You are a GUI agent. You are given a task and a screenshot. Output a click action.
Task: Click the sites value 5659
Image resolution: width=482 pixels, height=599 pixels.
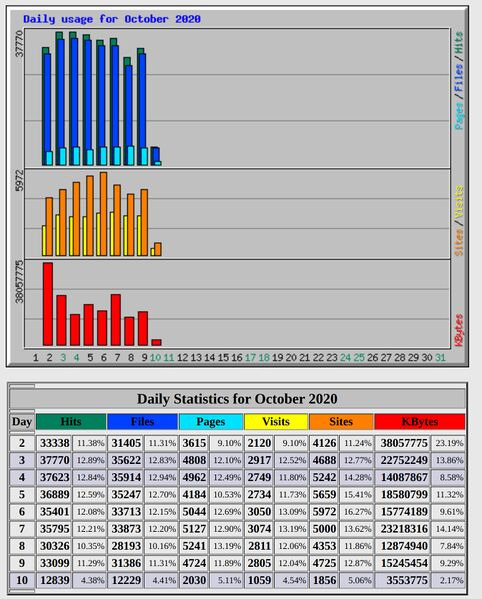pyautogui.click(x=324, y=494)
